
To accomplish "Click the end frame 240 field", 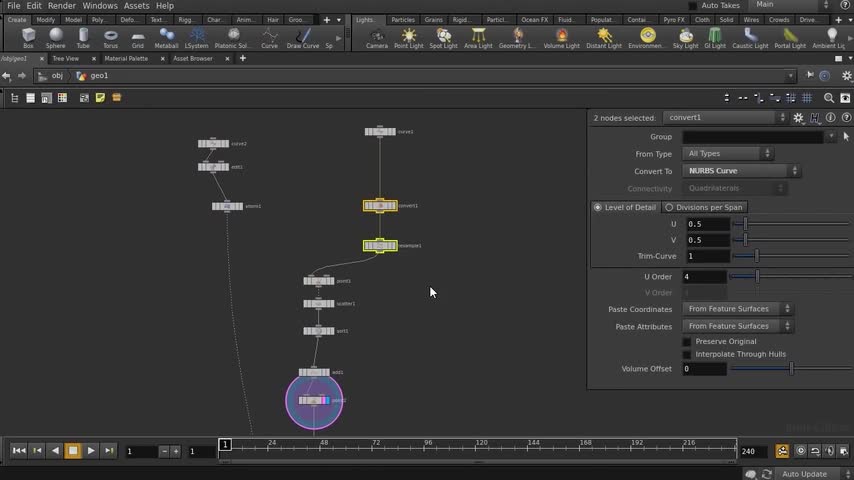I will 754,452.
